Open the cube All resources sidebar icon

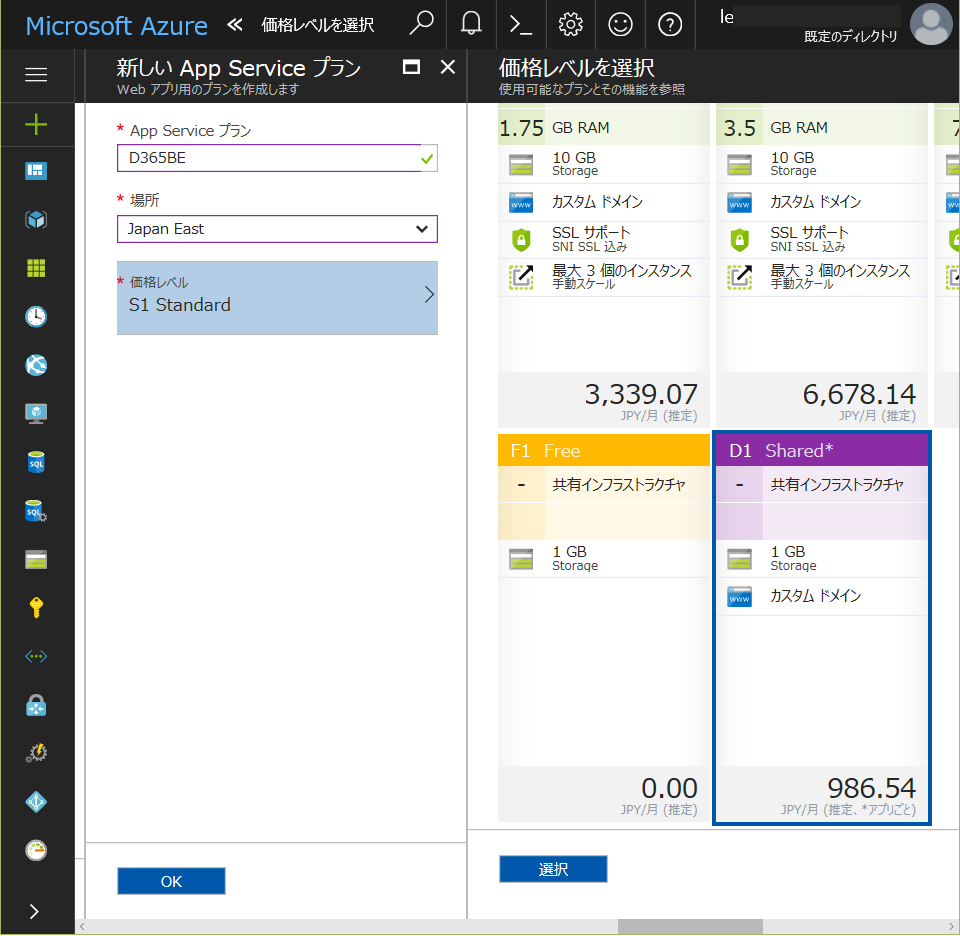pos(36,219)
